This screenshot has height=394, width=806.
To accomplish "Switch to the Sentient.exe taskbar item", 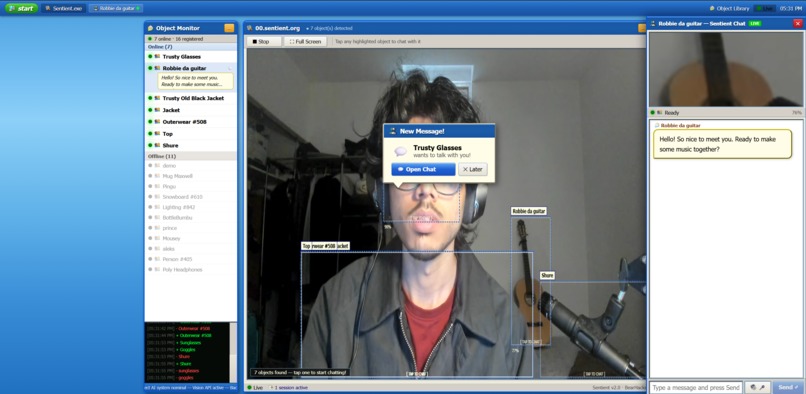I will [x=64, y=8].
